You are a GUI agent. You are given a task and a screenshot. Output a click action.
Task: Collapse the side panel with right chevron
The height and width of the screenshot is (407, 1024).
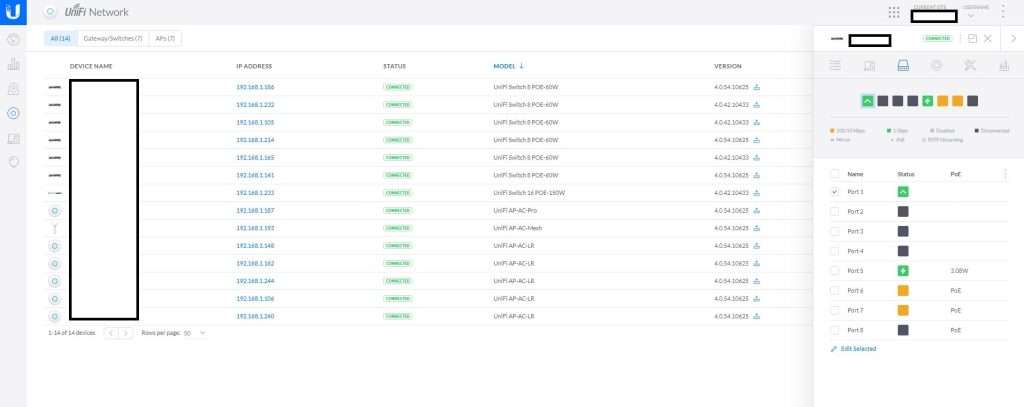[x=1014, y=39]
